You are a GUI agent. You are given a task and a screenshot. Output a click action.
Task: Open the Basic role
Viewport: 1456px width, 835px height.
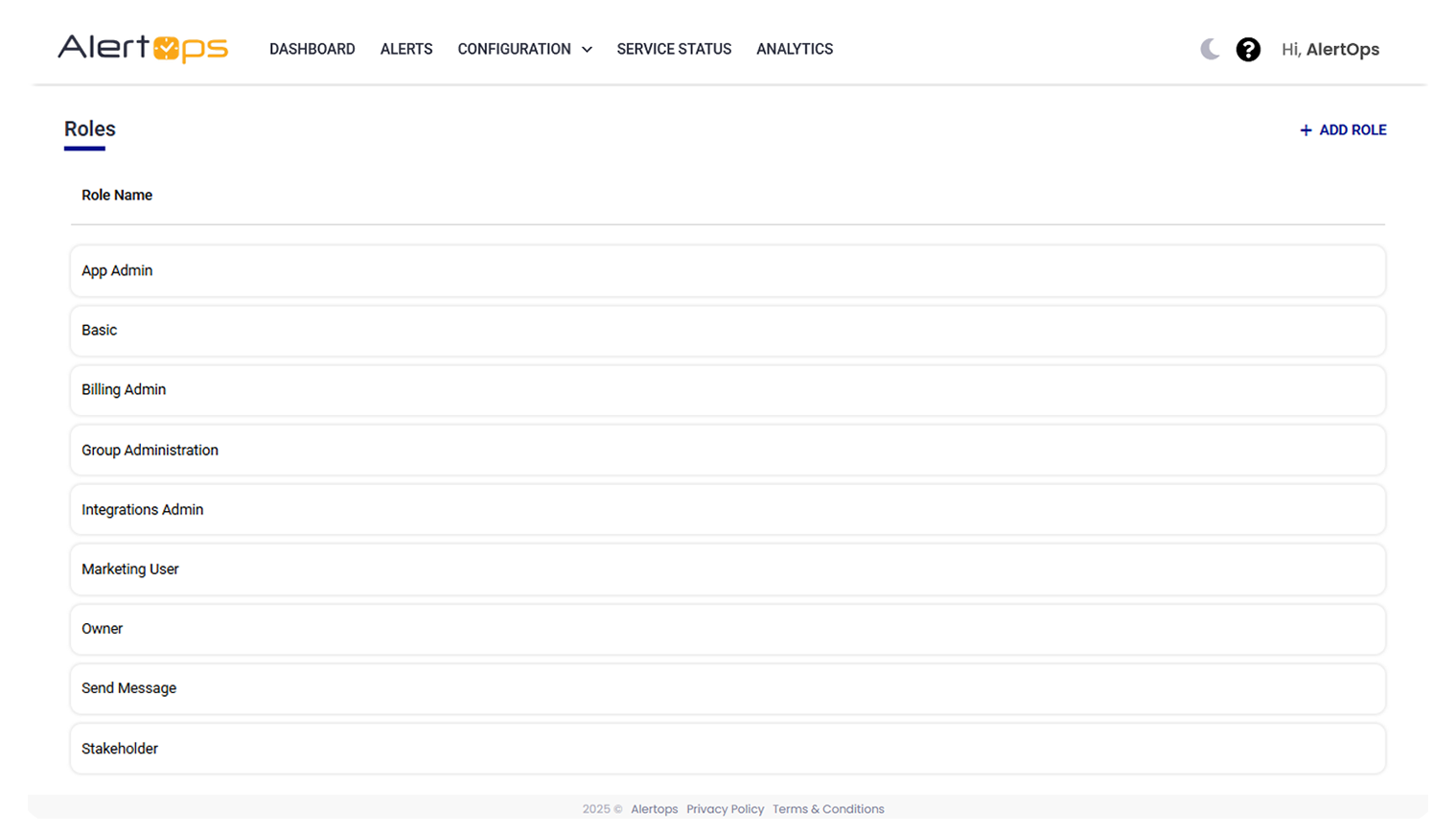click(728, 331)
